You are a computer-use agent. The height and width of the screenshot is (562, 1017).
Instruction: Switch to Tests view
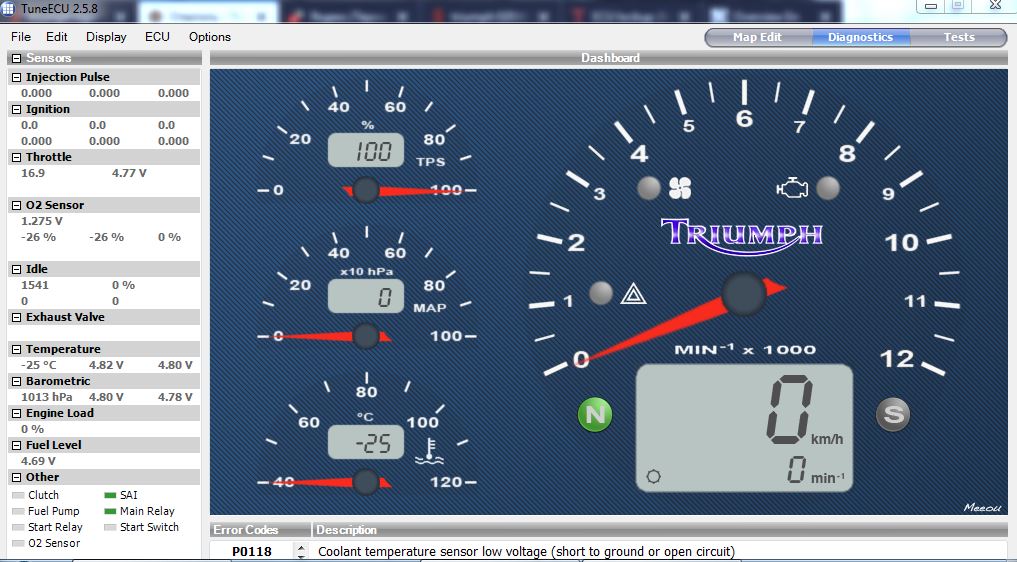click(958, 37)
